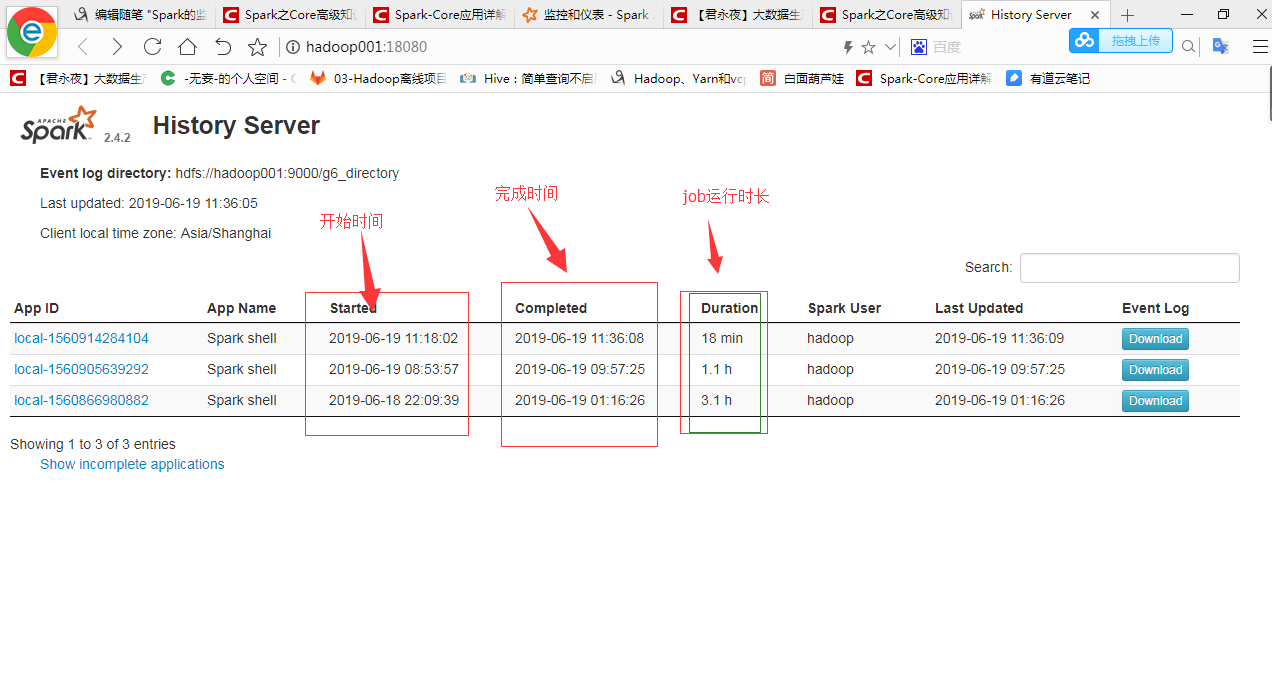This screenshot has height=690, width=1272.
Task: Sort table by Completed column
Action: (x=551, y=308)
